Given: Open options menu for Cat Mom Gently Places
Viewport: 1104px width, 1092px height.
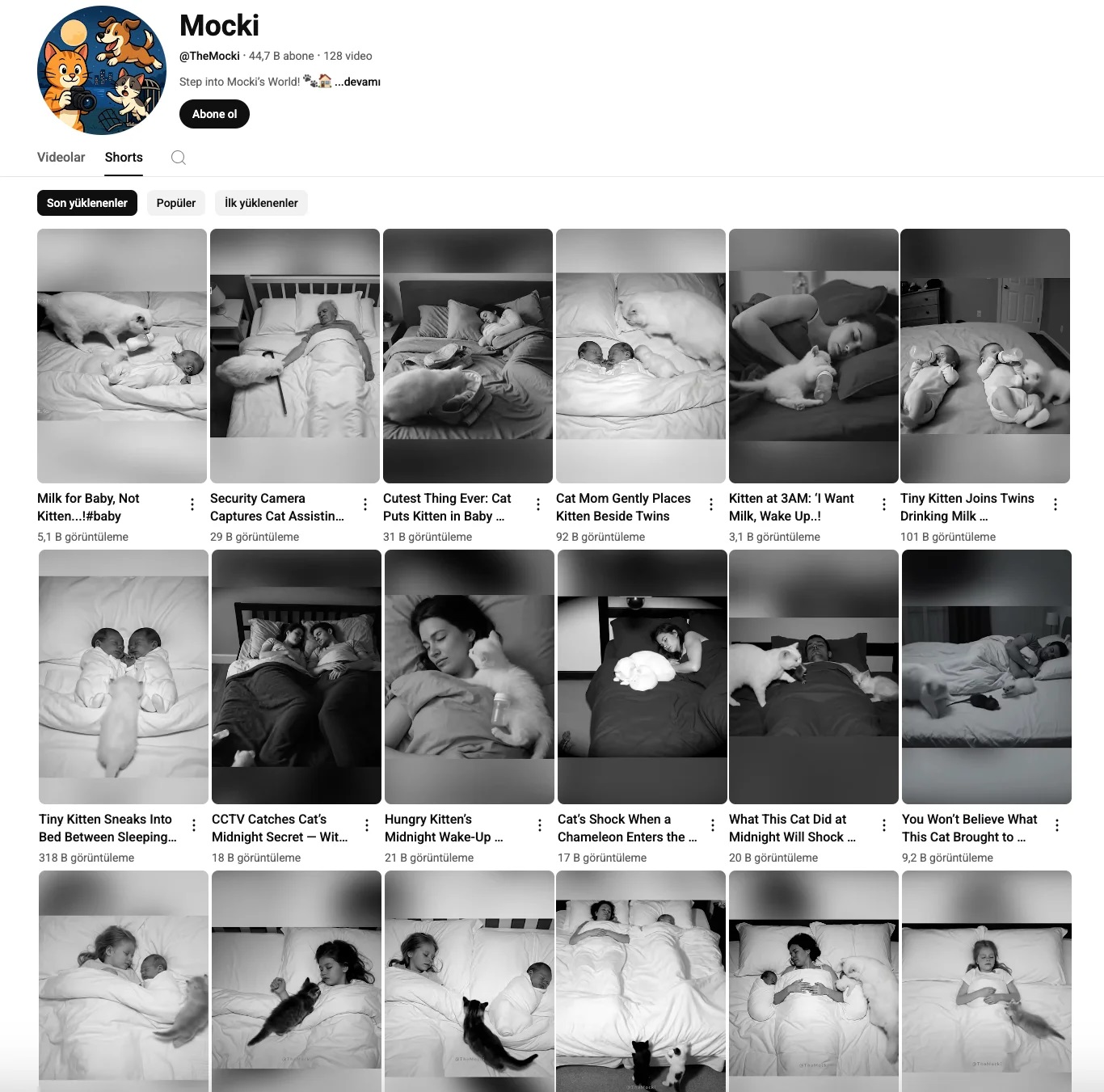Looking at the screenshot, I should 711,504.
